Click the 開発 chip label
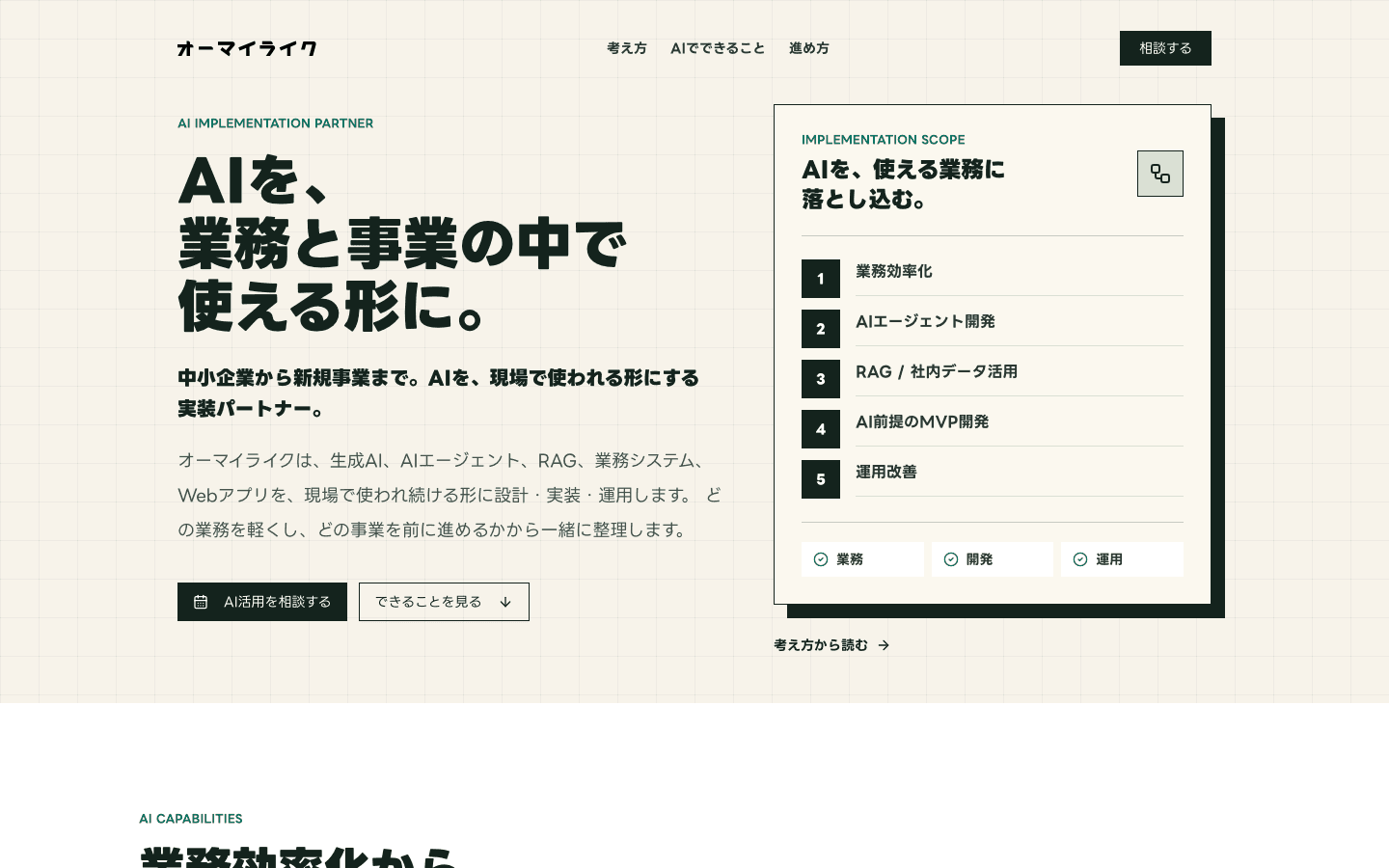Viewport: 1389px width, 868px height. [980, 559]
